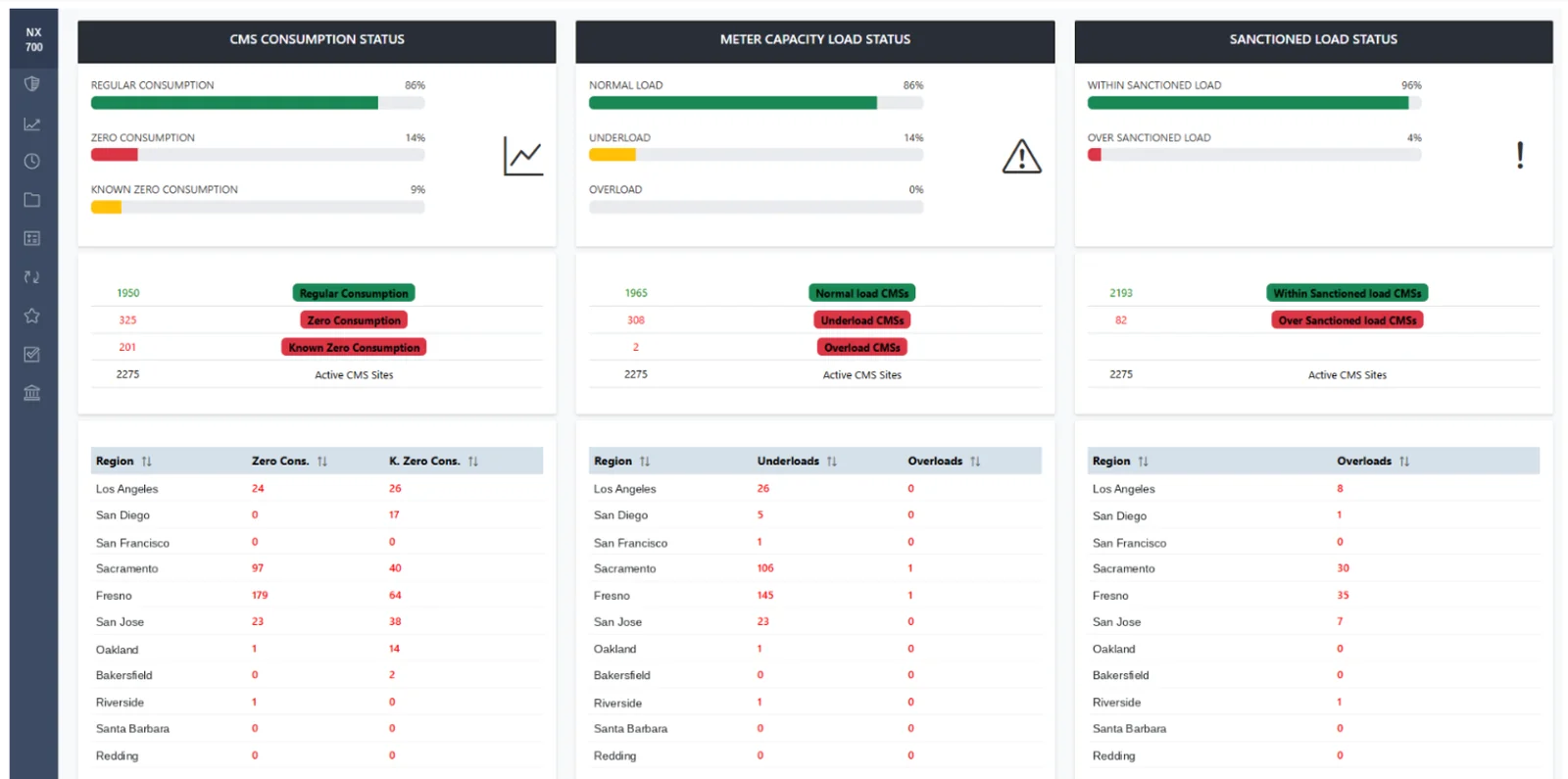Sort by Zero Cons. column

322,462
